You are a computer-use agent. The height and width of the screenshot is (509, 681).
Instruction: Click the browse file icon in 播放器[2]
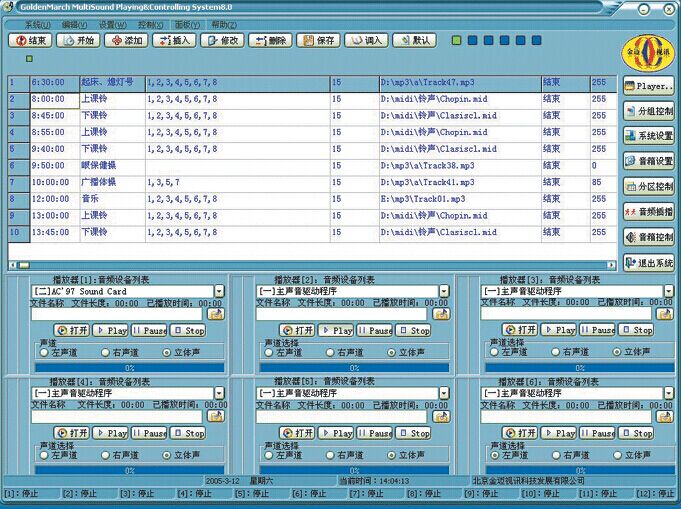[x=441, y=314]
